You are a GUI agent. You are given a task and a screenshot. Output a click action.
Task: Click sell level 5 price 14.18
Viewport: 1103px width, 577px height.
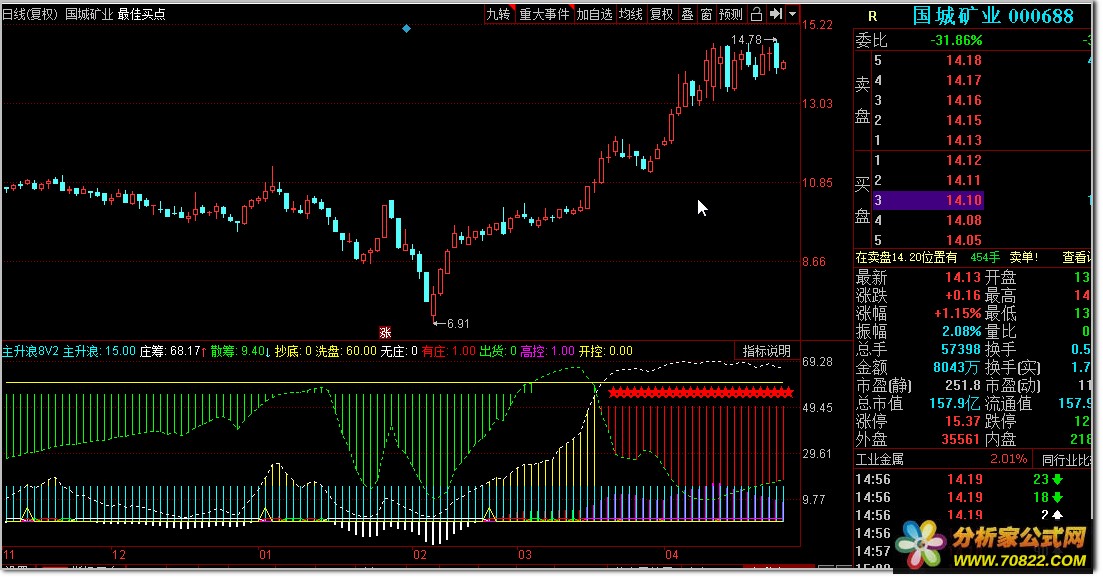click(964, 61)
